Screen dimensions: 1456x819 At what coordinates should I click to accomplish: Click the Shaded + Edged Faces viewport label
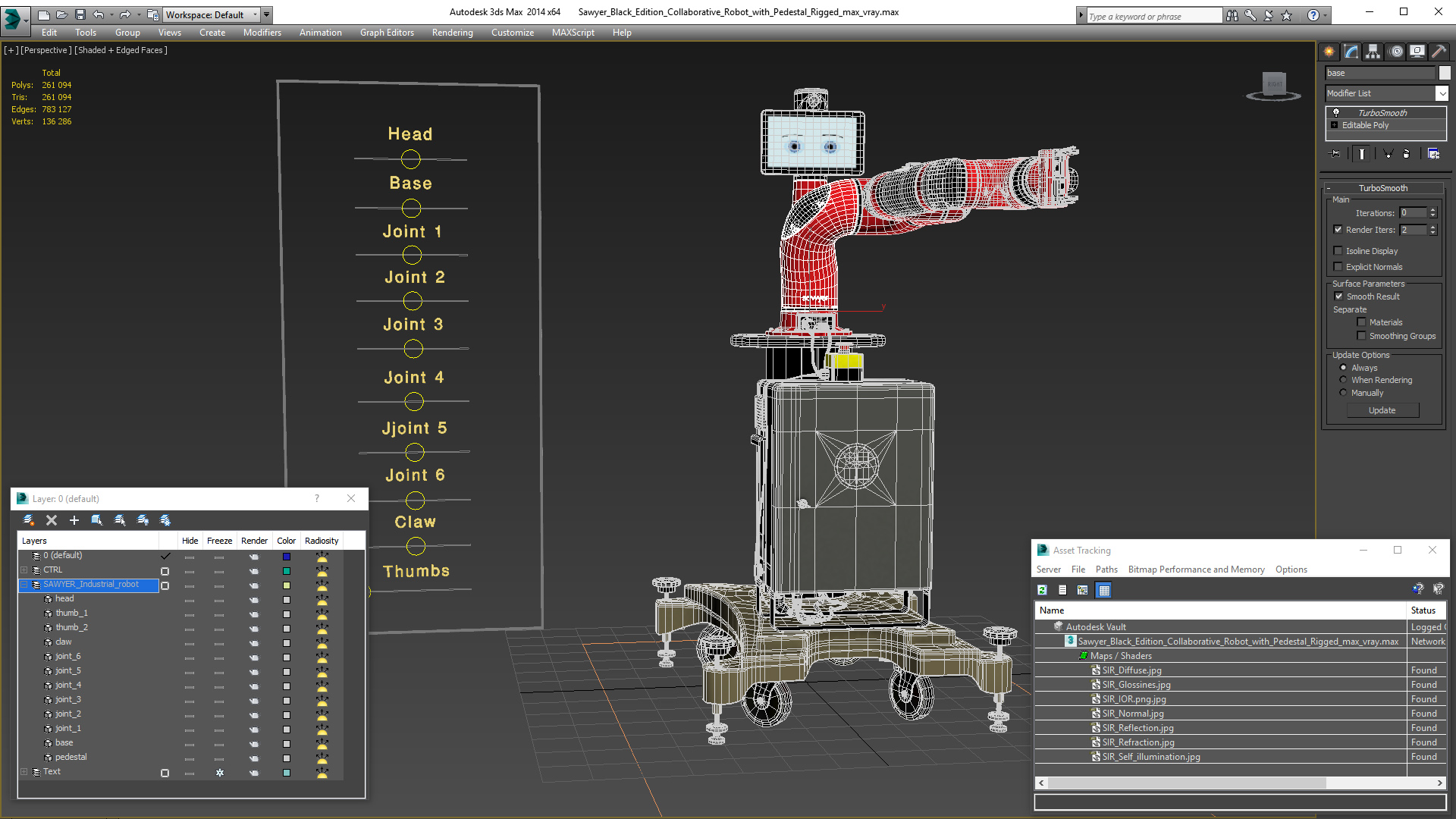click(120, 50)
